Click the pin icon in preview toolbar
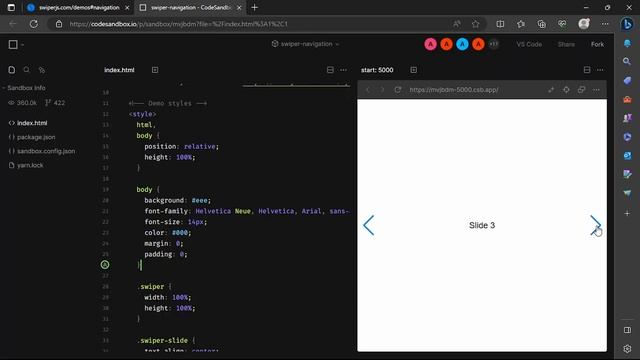The height and width of the screenshot is (360, 640). click(x=551, y=89)
